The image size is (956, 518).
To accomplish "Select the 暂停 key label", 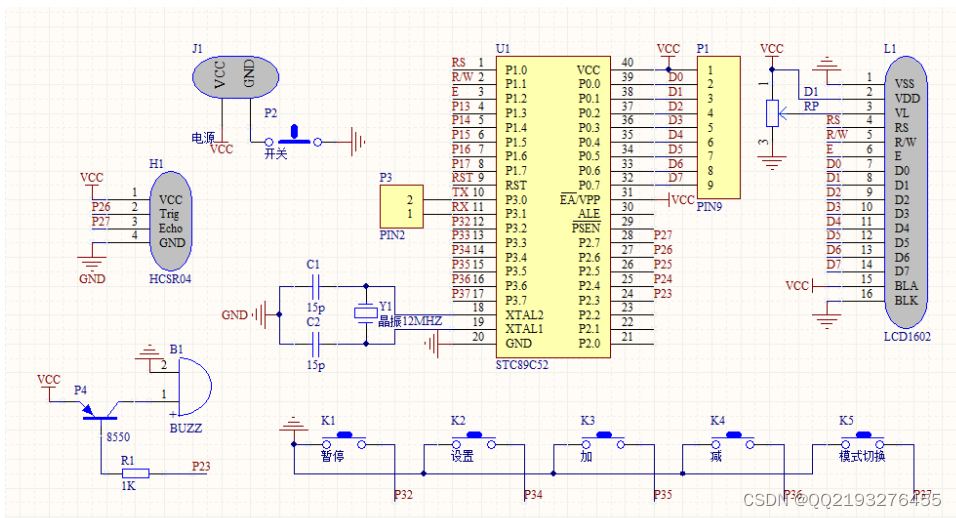I will tap(332, 456).
